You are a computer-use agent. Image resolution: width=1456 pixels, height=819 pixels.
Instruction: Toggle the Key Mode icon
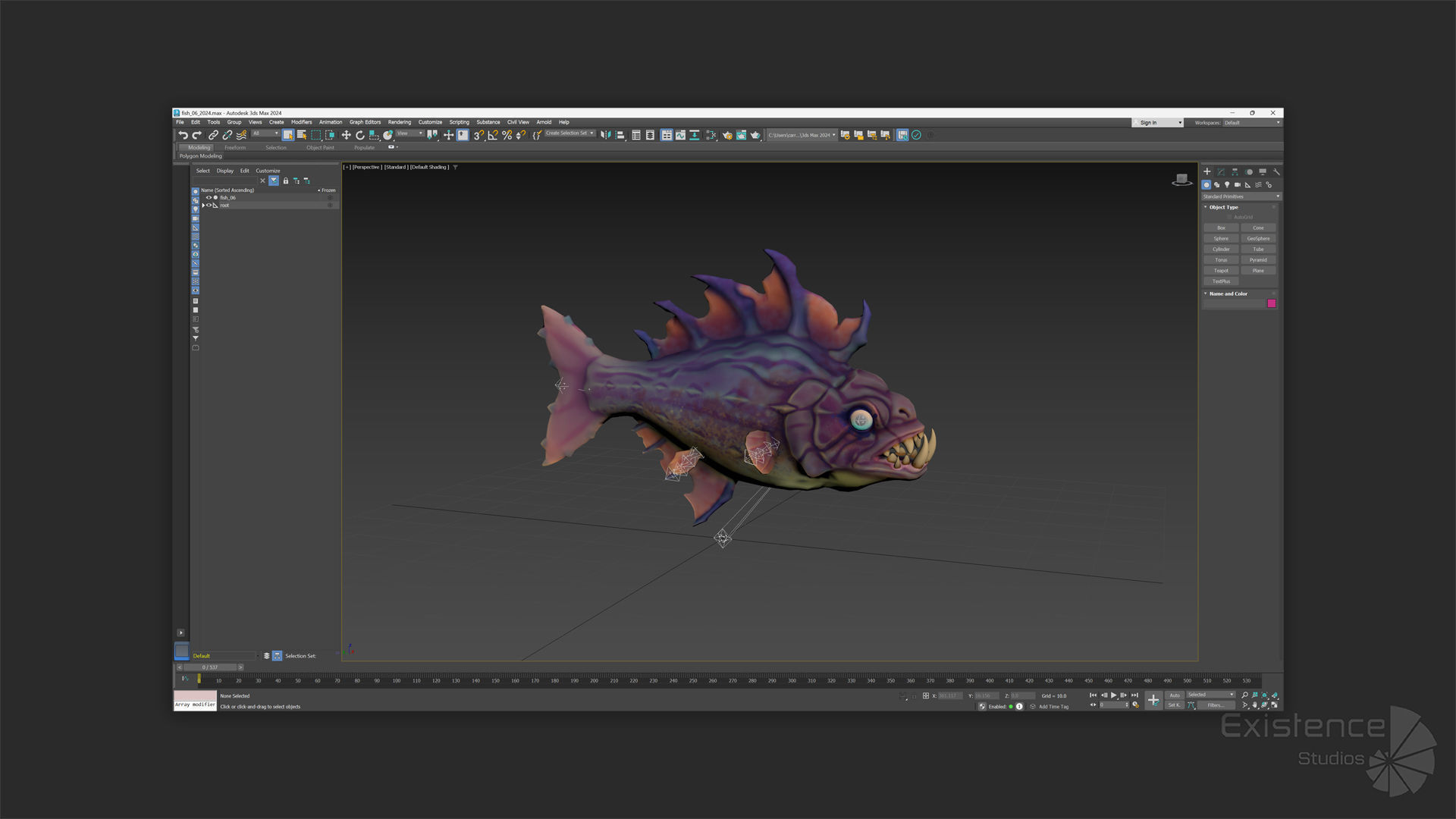pyautogui.click(x=1093, y=704)
